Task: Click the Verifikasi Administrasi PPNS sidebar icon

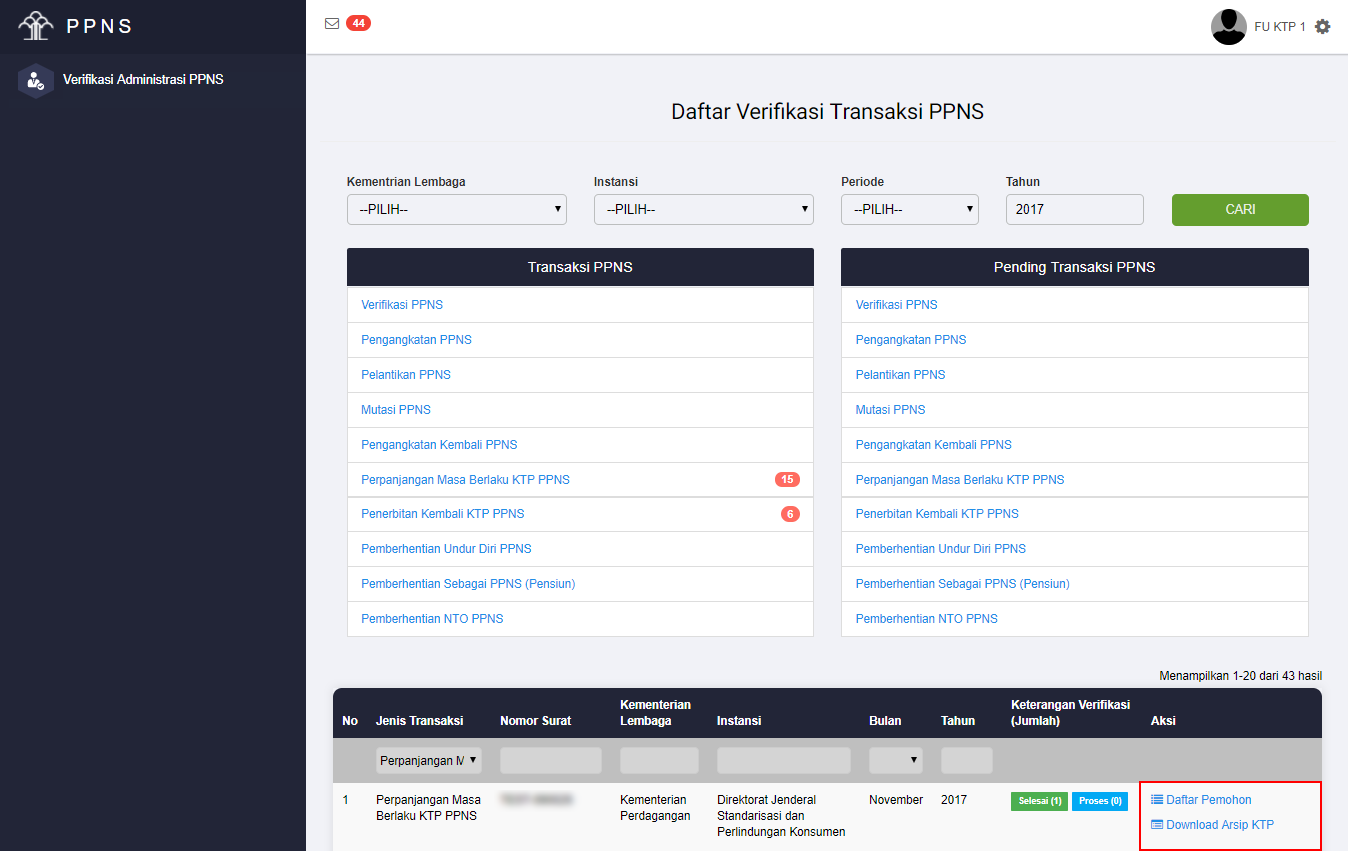Action: click(36, 80)
